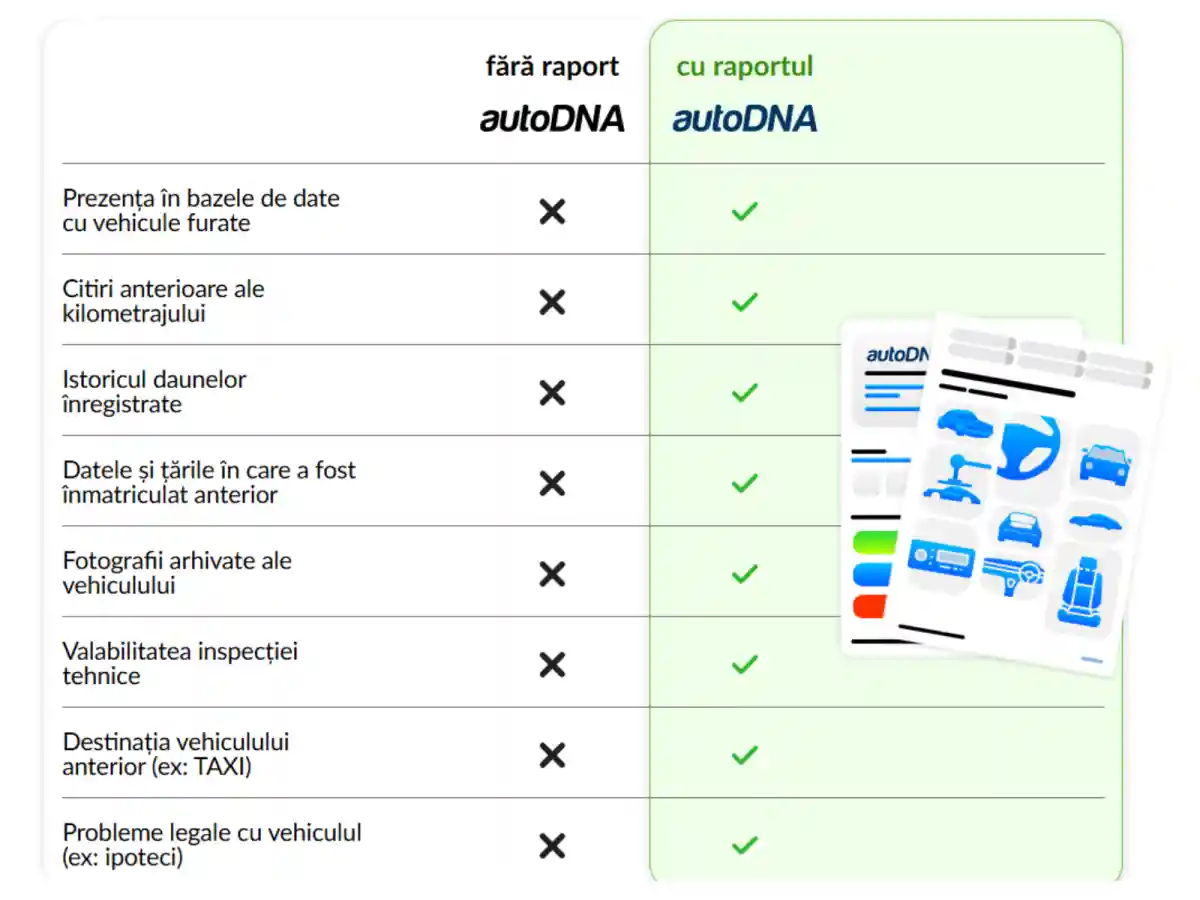The width and height of the screenshot is (1200, 900).
Task: Click the blue autoDNA logo under cu raportul
Action: [x=744, y=119]
